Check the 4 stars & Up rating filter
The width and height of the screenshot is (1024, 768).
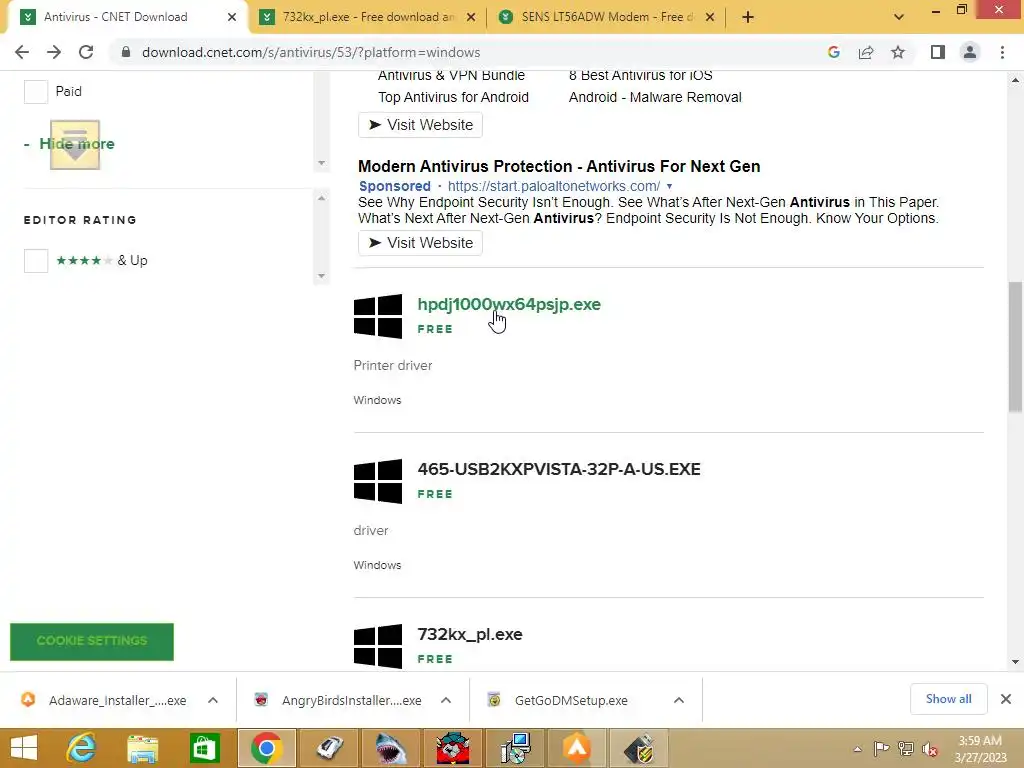36,261
